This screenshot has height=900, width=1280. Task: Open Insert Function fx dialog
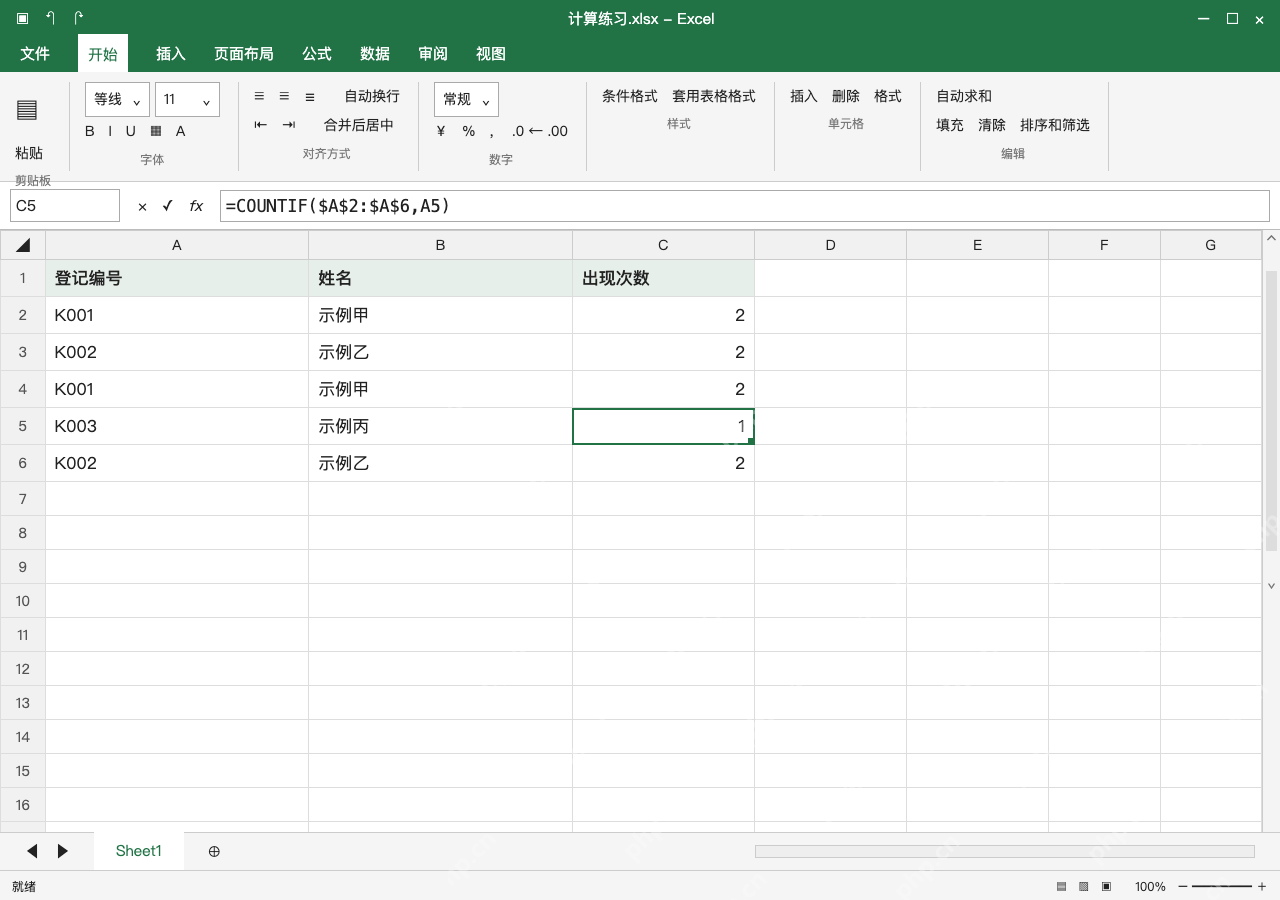pos(196,206)
